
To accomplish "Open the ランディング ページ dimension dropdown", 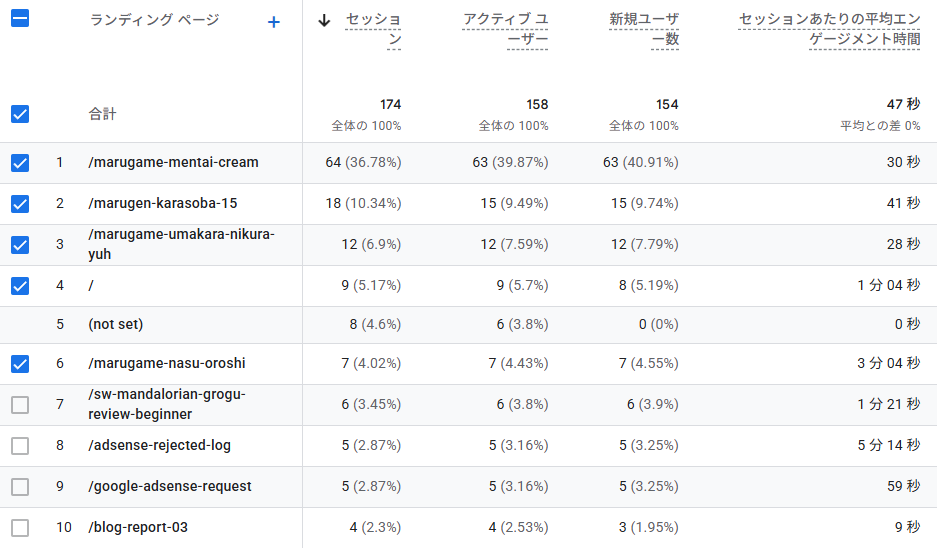I will pyautogui.click(x=154, y=20).
